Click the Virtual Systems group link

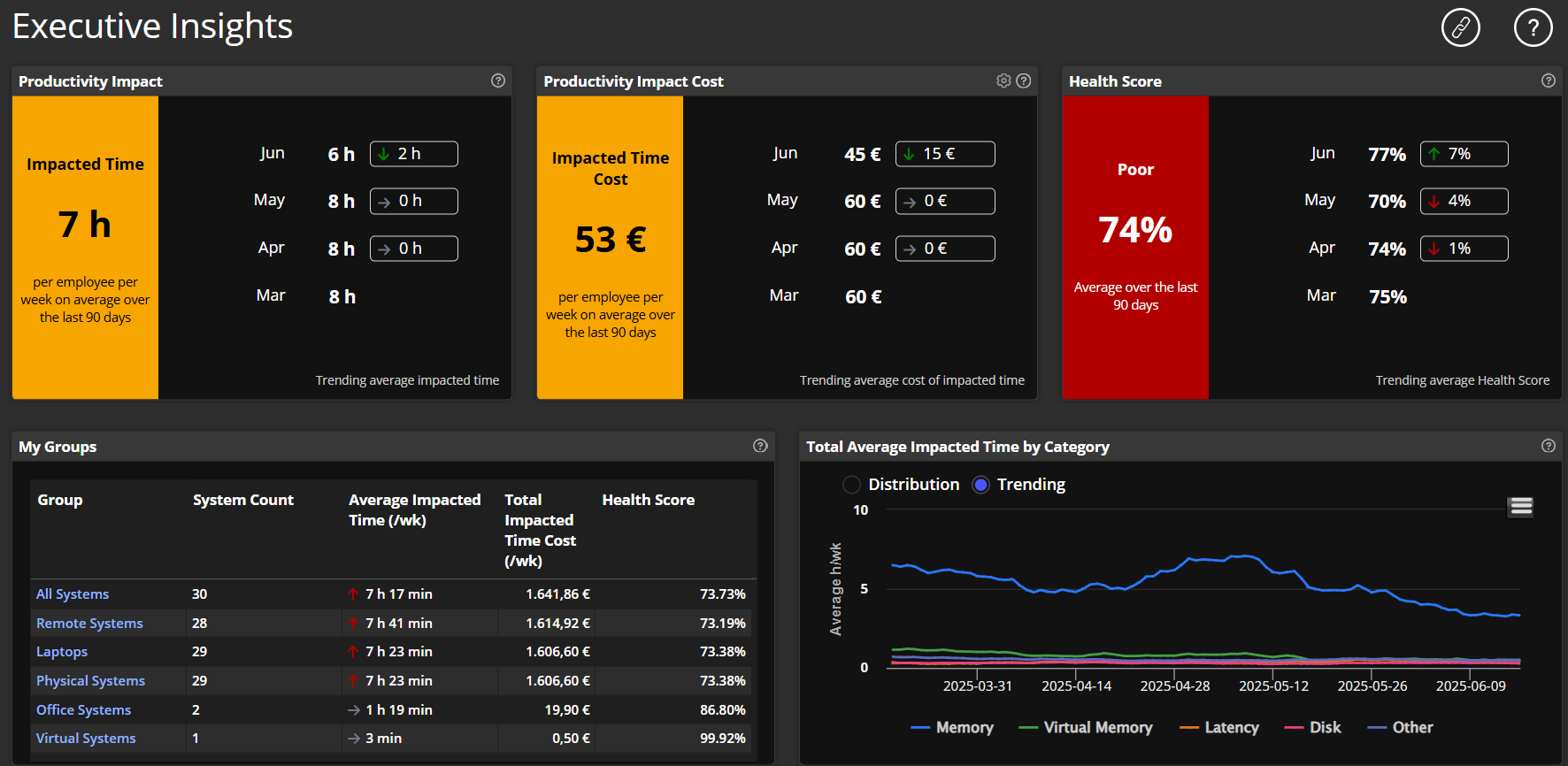[x=86, y=739]
